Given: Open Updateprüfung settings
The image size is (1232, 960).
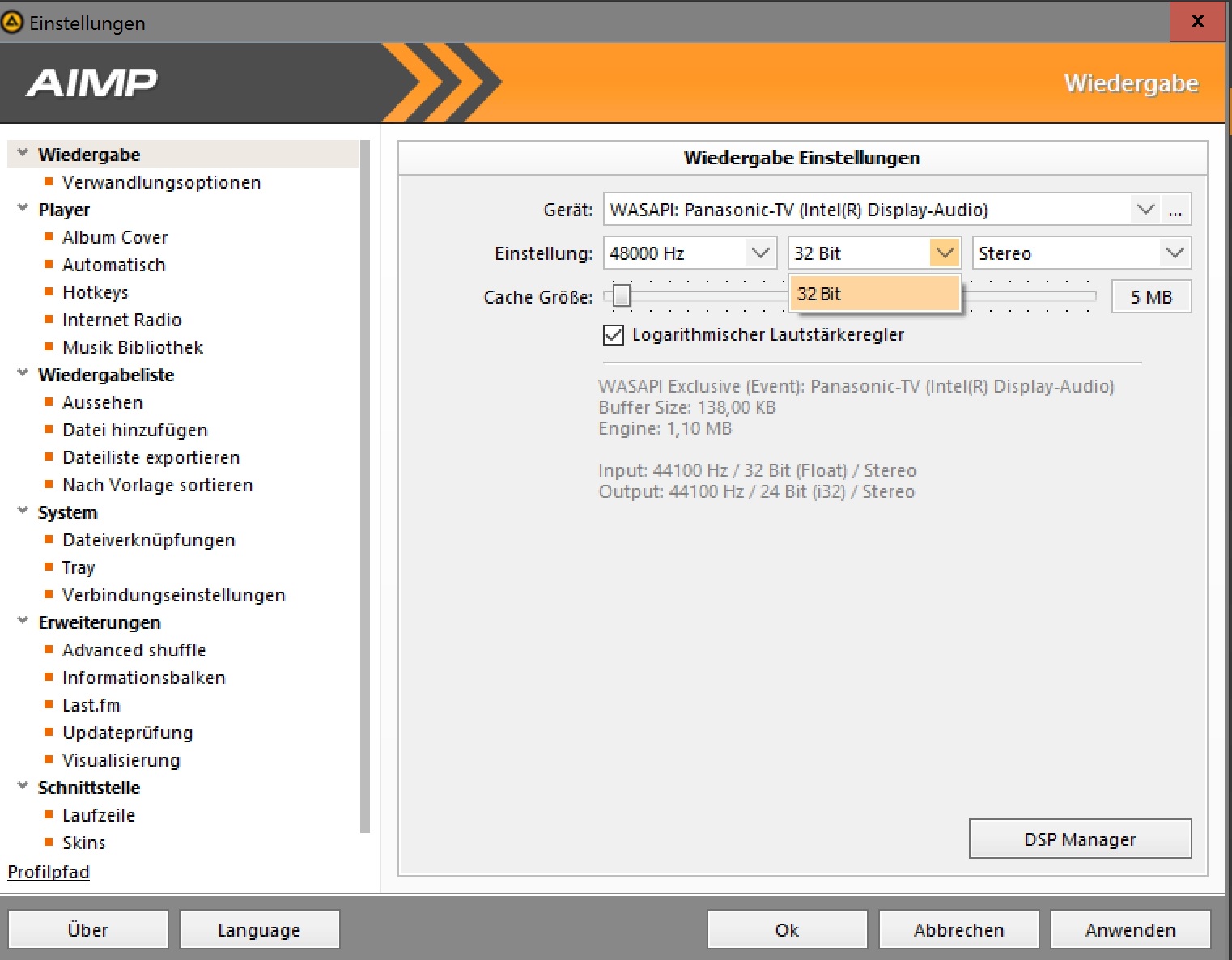Looking at the screenshot, I should point(128,733).
